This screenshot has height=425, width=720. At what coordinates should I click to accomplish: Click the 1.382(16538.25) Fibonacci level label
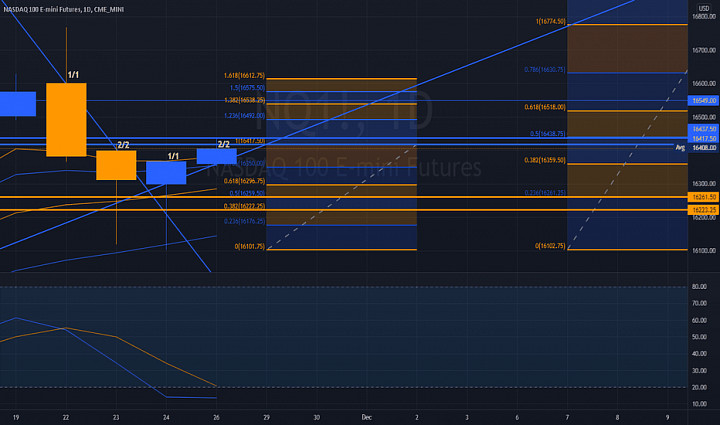coord(244,100)
